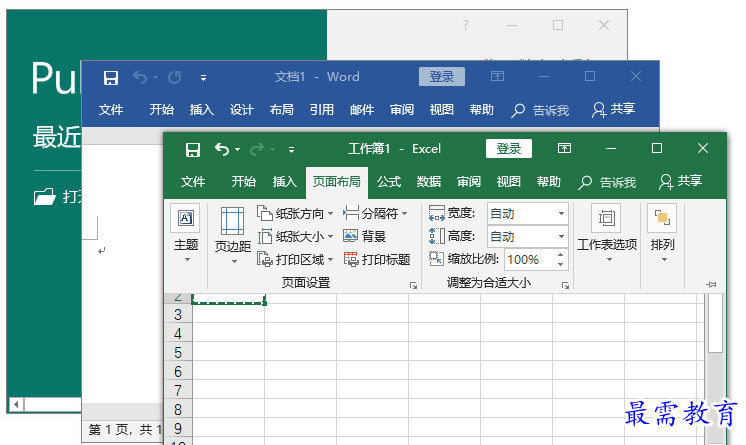Click Word 告诉我 search box
This screenshot has width=746, height=445.
540,110
